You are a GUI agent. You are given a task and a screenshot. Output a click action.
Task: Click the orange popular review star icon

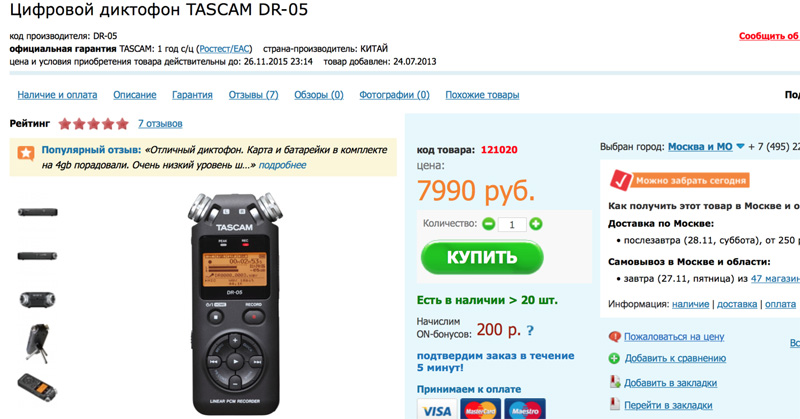coord(26,153)
